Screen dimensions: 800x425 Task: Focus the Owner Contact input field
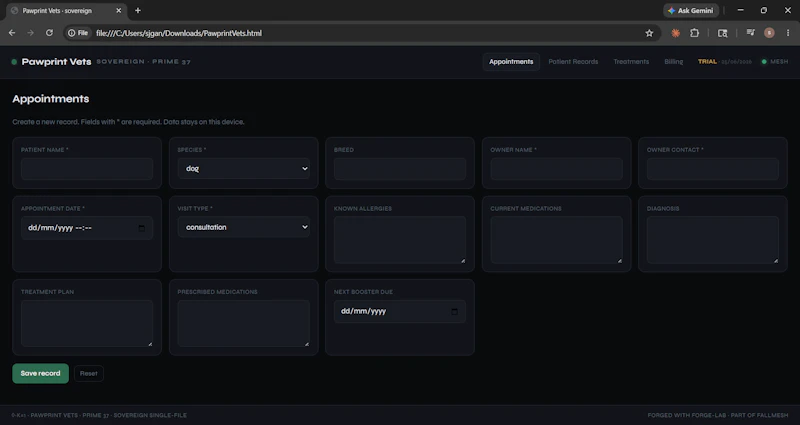713,169
